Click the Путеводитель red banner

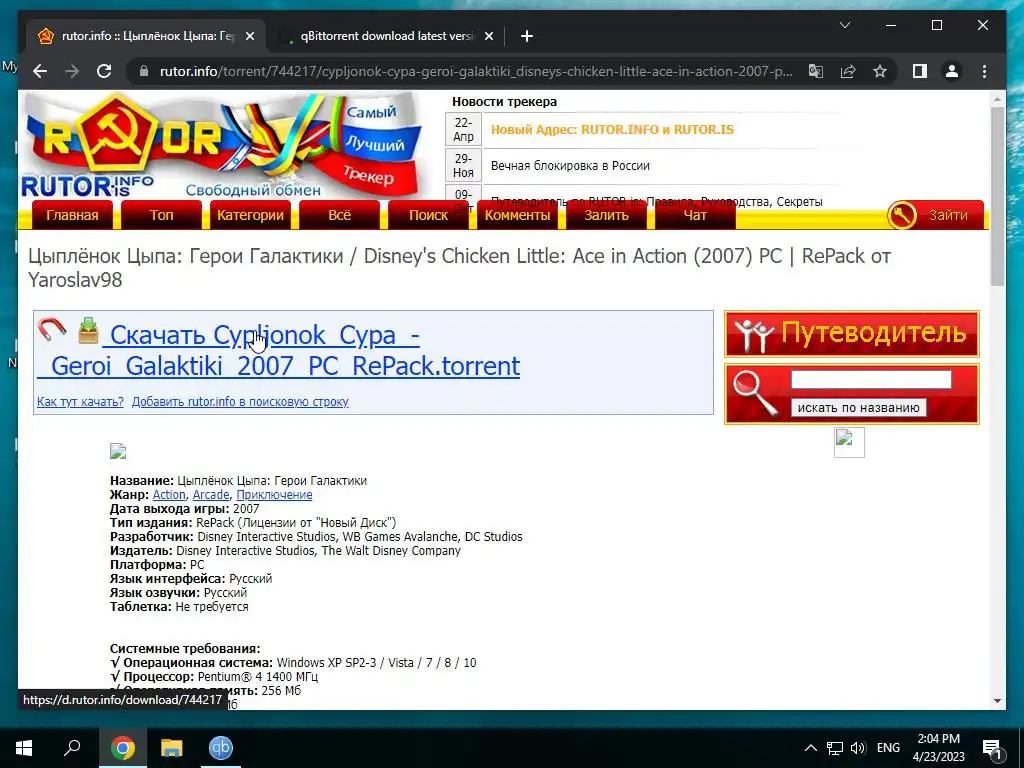click(852, 334)
